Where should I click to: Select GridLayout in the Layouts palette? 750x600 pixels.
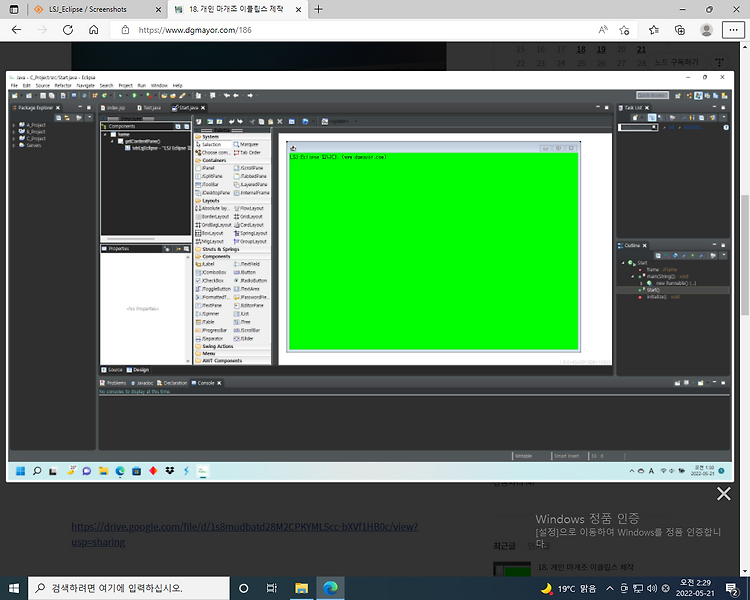click(248, 217)
